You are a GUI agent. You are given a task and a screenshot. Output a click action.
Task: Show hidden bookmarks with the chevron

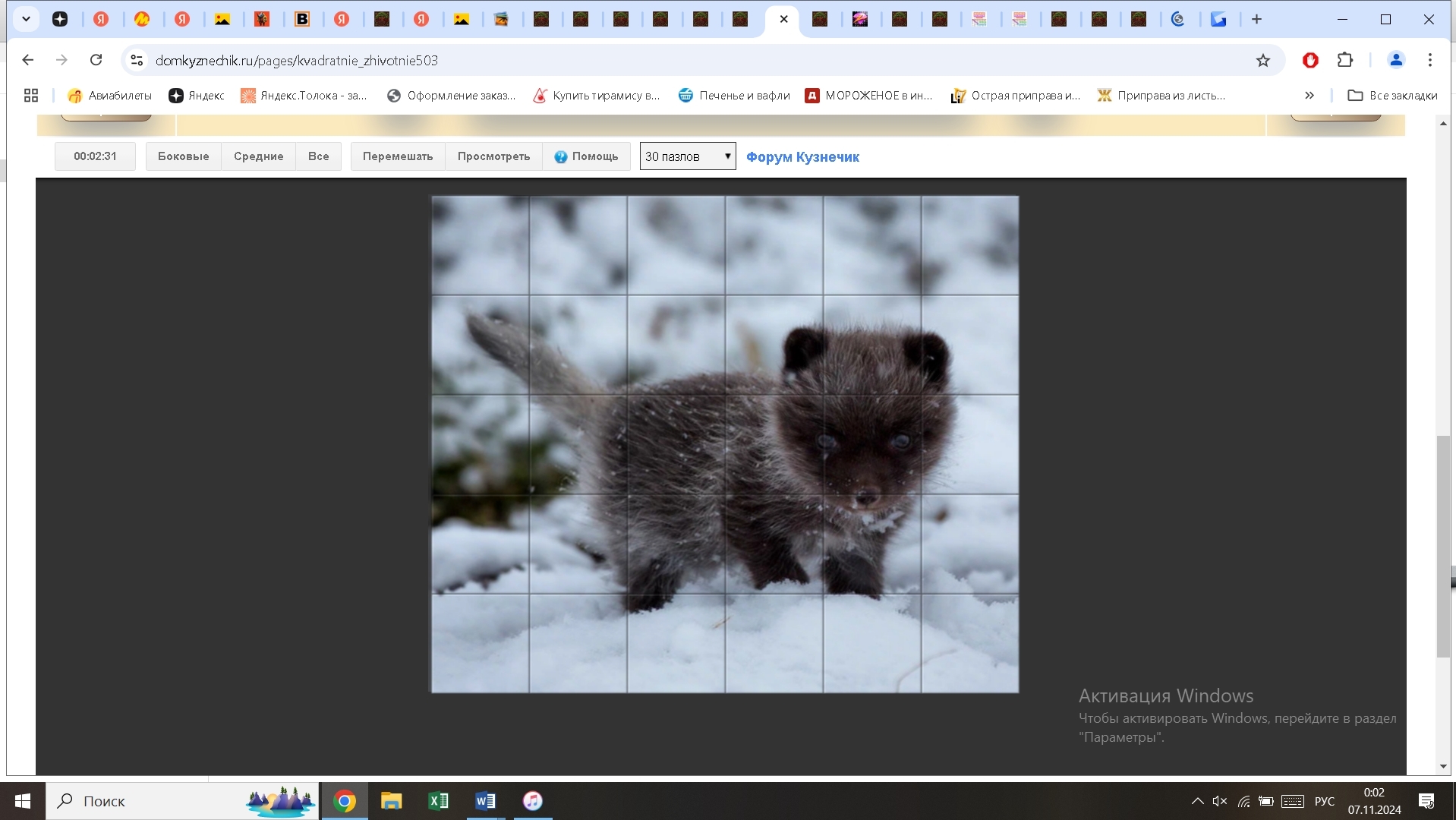tap(1309, 96)
